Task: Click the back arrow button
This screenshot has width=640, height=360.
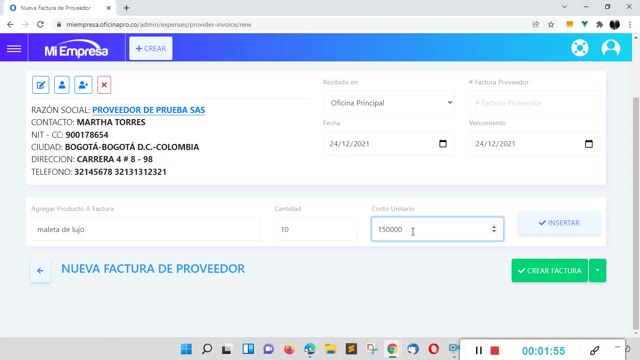Action: 40,270
